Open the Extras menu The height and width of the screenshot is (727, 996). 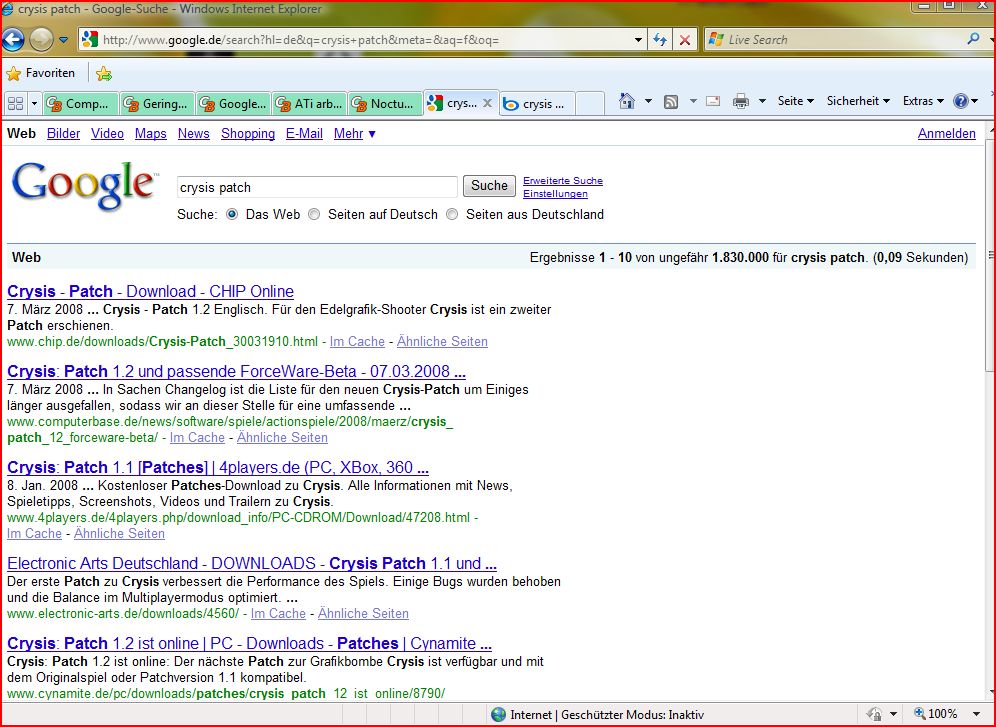pos(923,101)
